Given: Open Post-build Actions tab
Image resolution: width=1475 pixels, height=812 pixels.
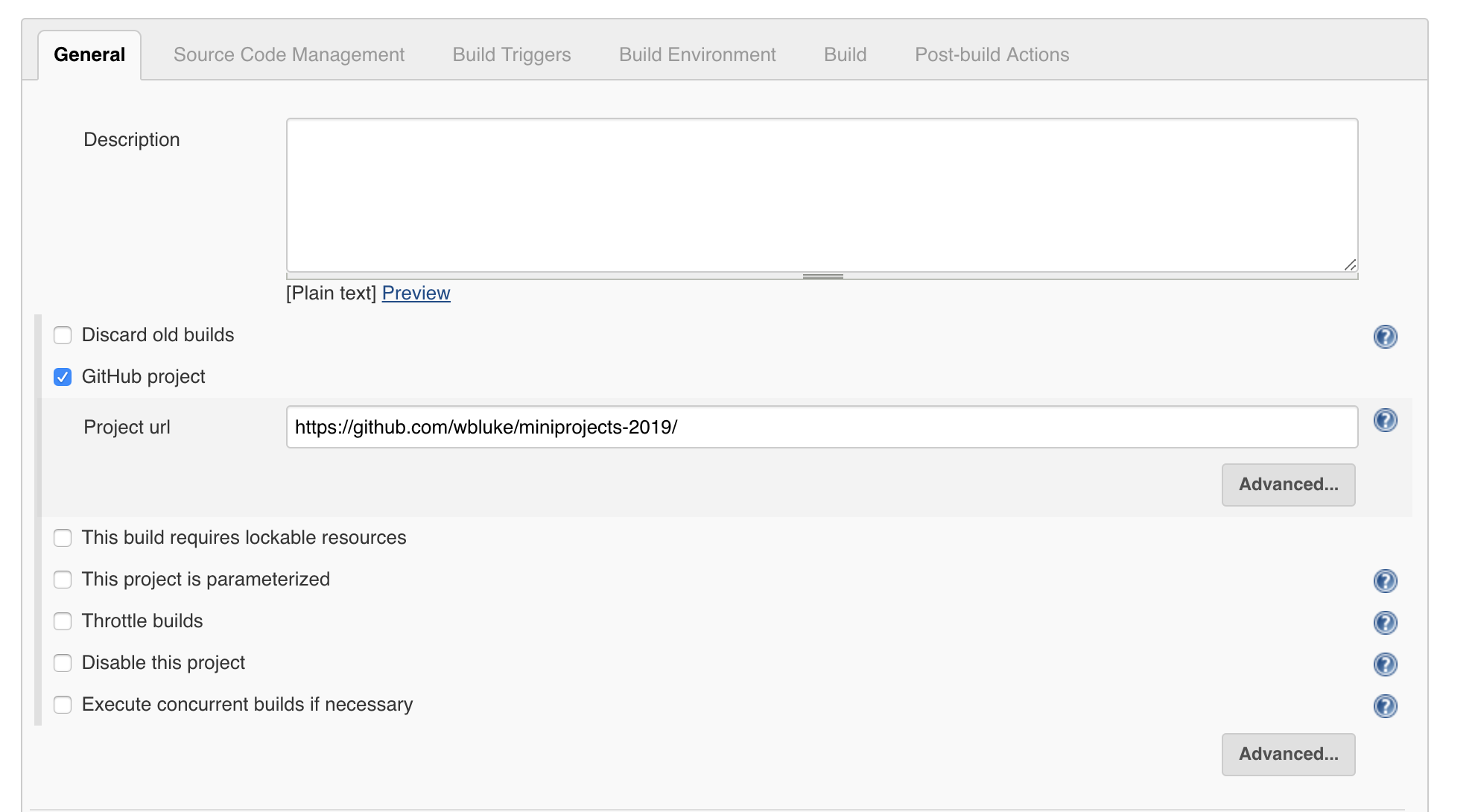Looking at the screenshot, I should coord(992,55).
